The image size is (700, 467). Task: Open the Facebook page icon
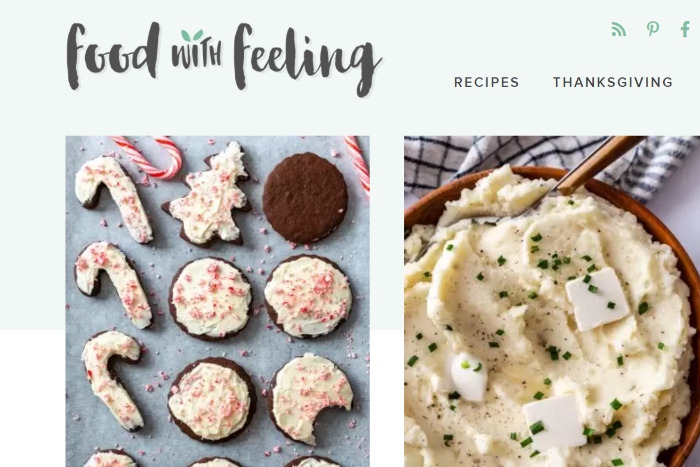(x=685, y=29)
